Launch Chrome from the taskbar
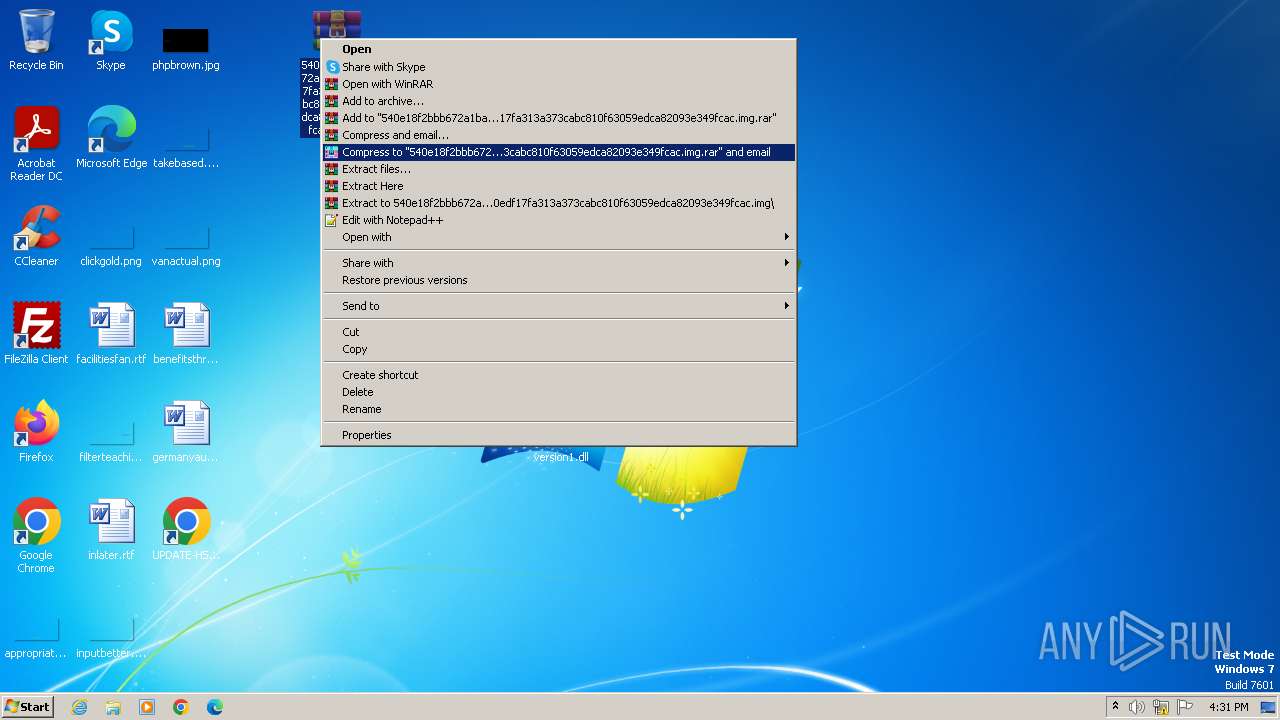This screenshot has width=1280, height=720. (181, 707)
